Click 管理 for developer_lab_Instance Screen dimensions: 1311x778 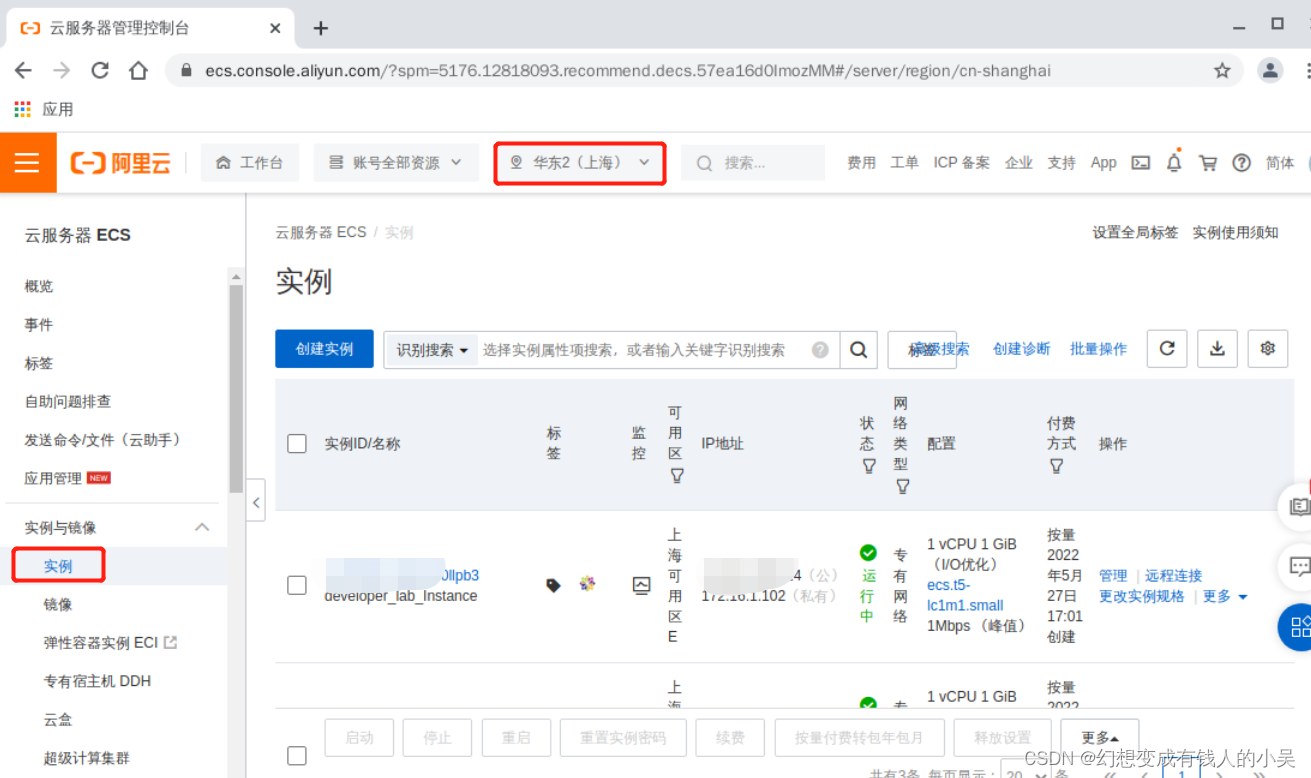click(1113, 576)
